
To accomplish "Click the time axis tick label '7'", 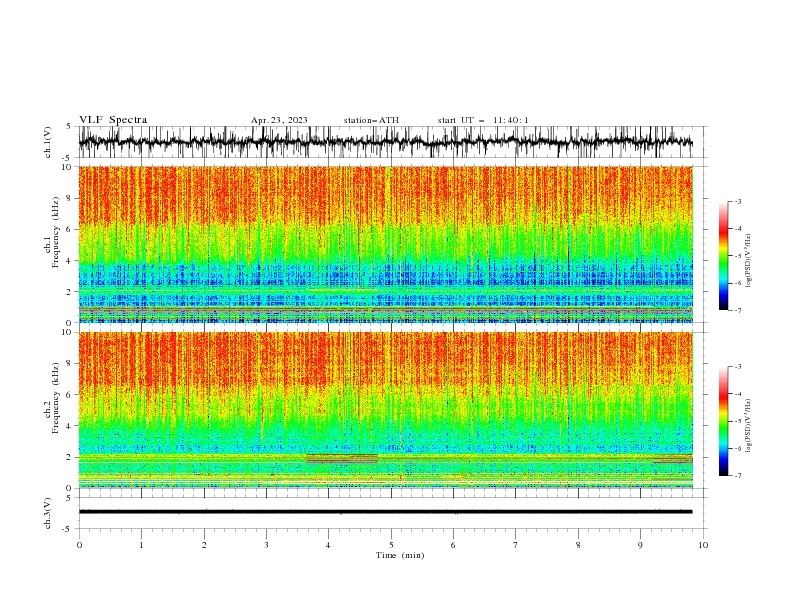I will [516, 545].
